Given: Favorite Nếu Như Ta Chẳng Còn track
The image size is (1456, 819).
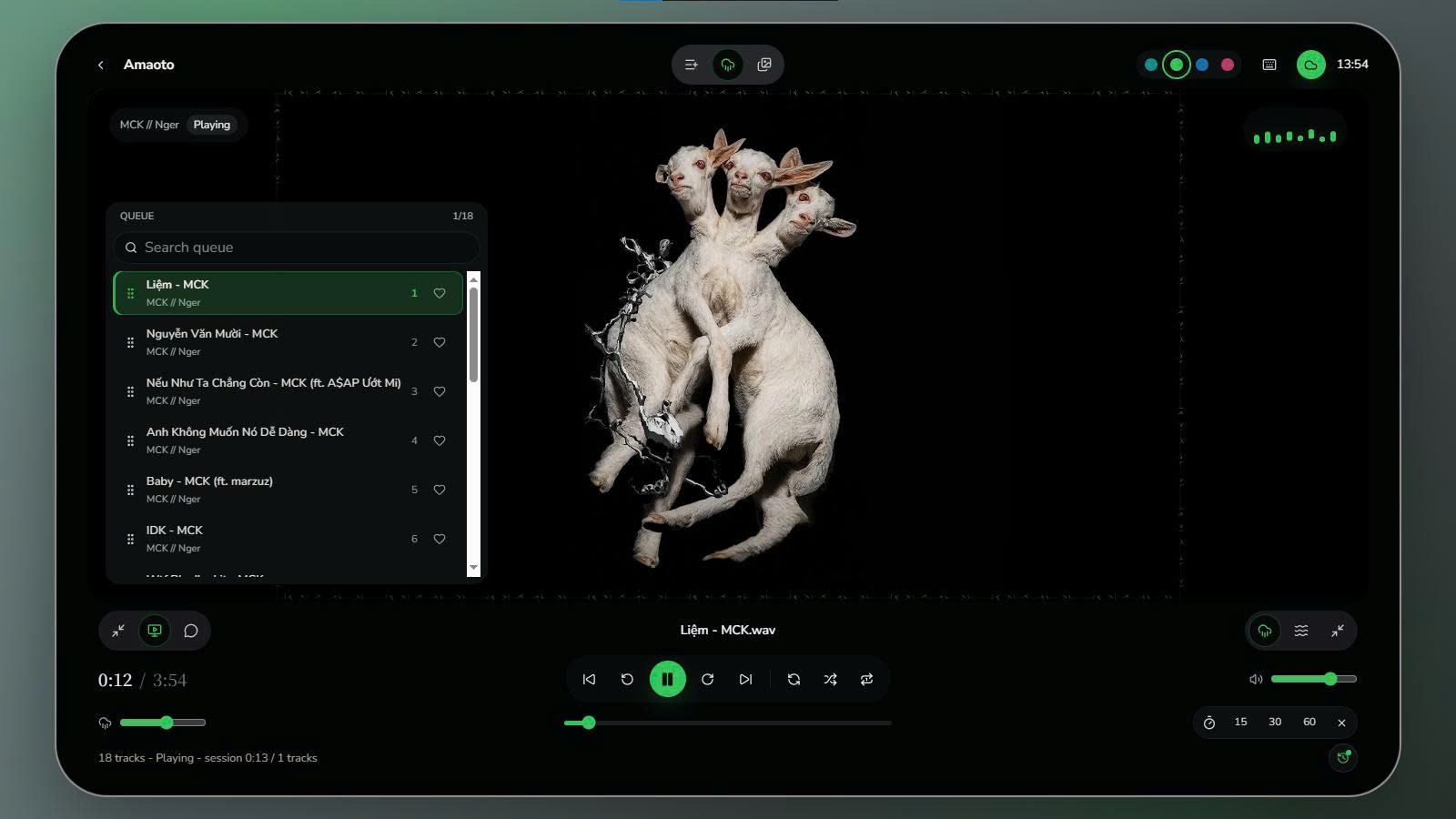Looking at the screenshot, I should point(440,391).
